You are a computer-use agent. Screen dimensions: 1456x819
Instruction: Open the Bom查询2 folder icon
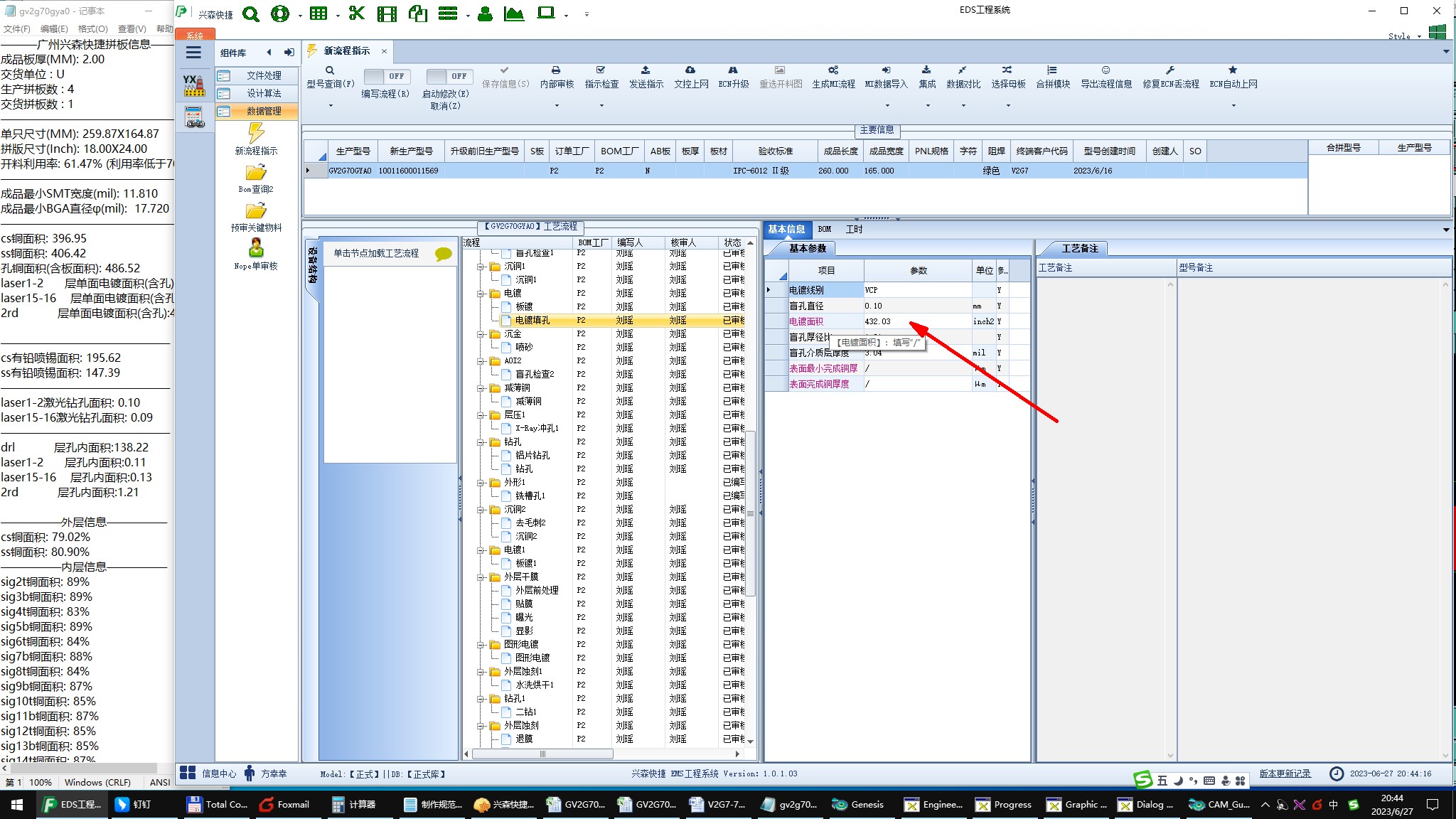(x=256, y=173)
